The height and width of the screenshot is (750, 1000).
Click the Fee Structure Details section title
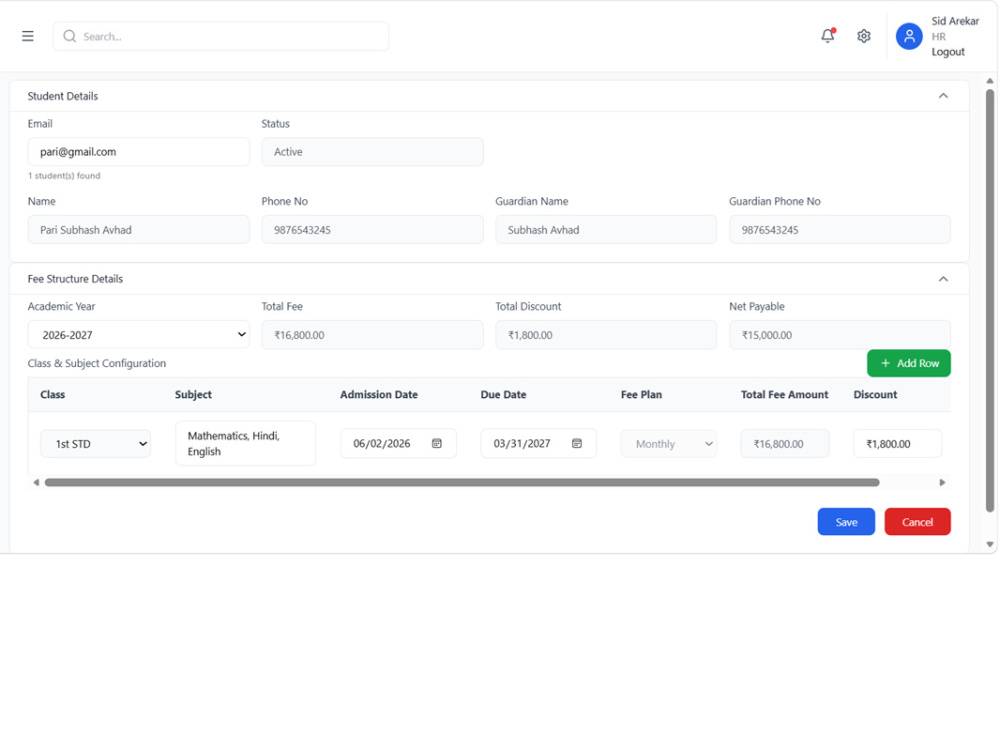75,279
